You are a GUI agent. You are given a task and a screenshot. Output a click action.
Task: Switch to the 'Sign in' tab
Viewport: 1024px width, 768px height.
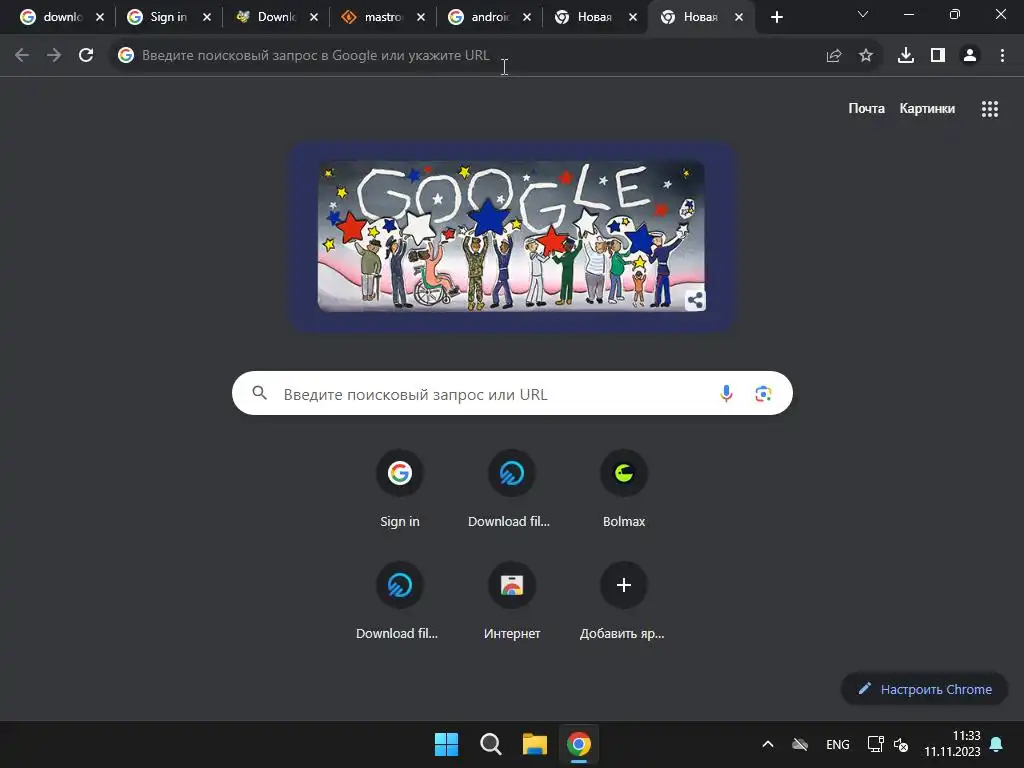pyautogui.click(x=161, y=18)
